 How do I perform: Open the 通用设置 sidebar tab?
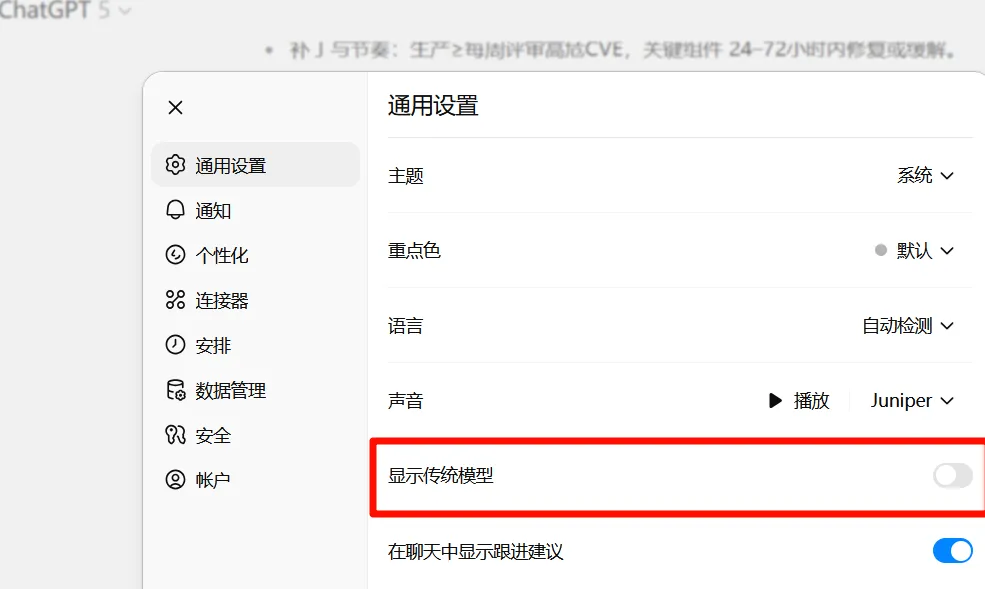click(x=255, y=165)
